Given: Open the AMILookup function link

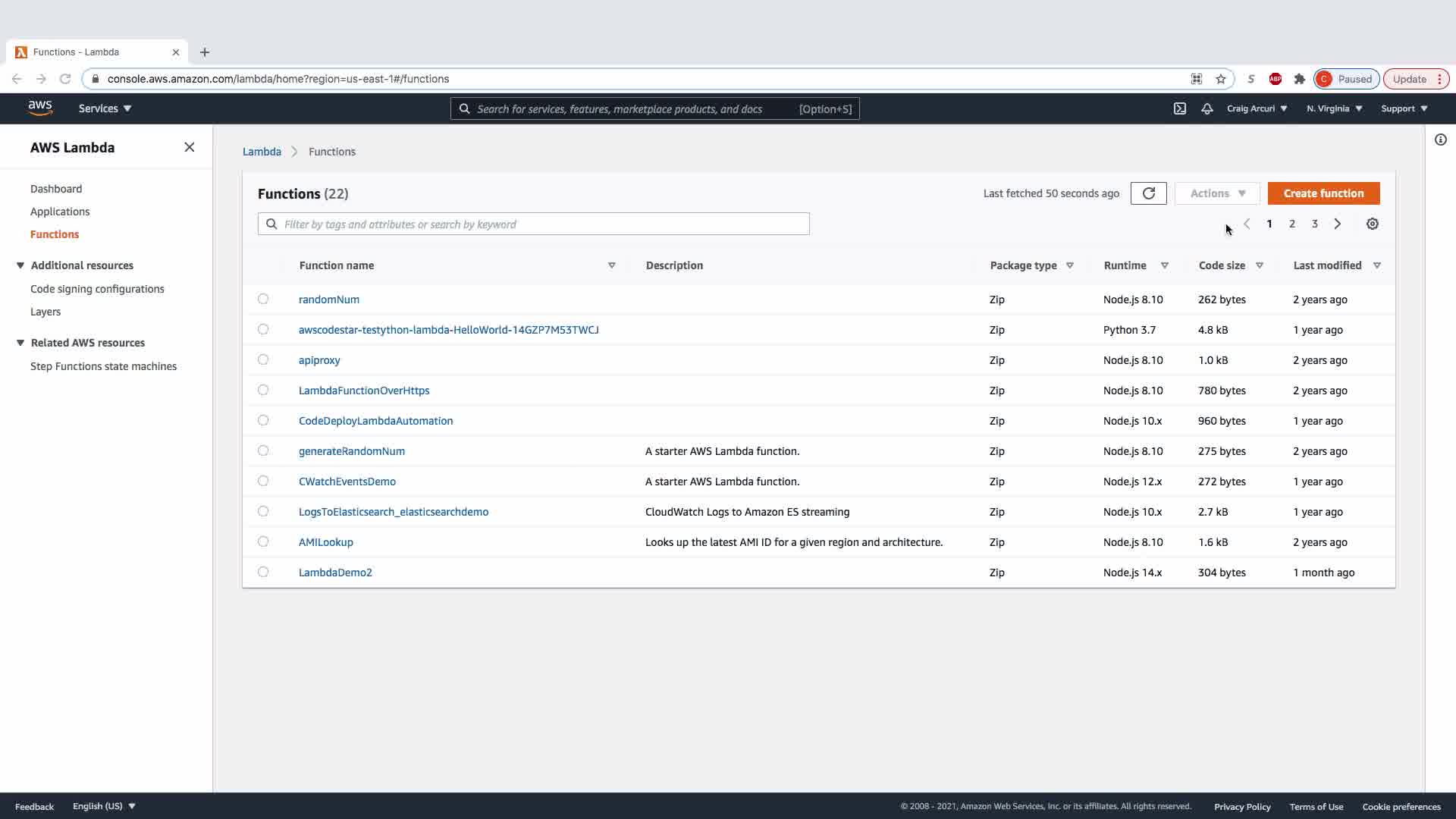Looking at the screenshot, I should tap(326, 542).
